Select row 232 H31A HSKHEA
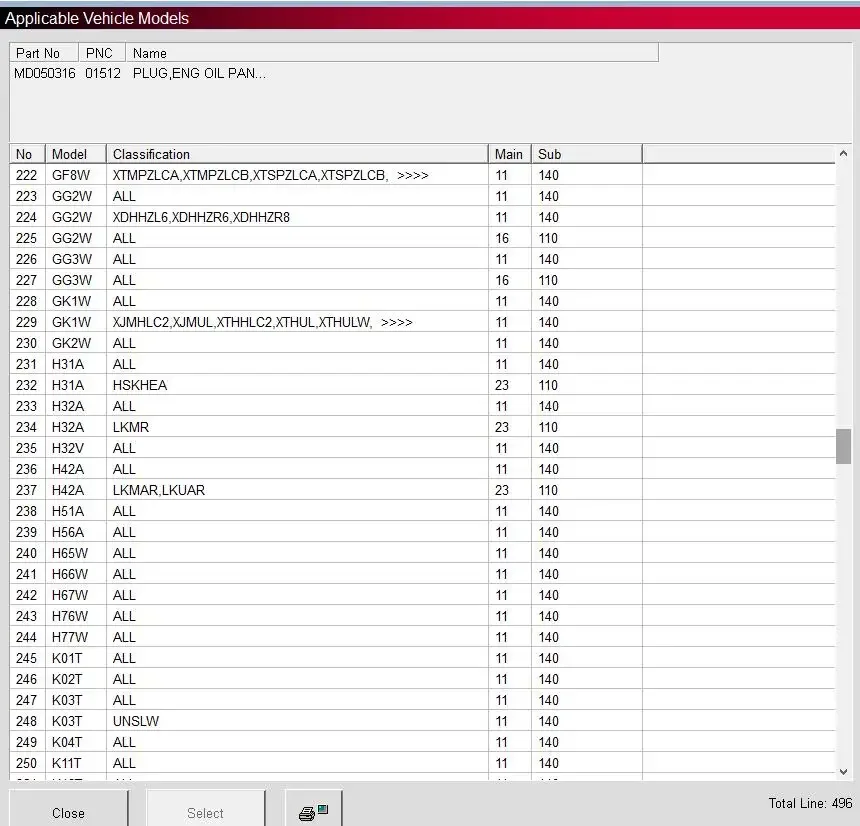860x826 pixels. tap(422, 385)
